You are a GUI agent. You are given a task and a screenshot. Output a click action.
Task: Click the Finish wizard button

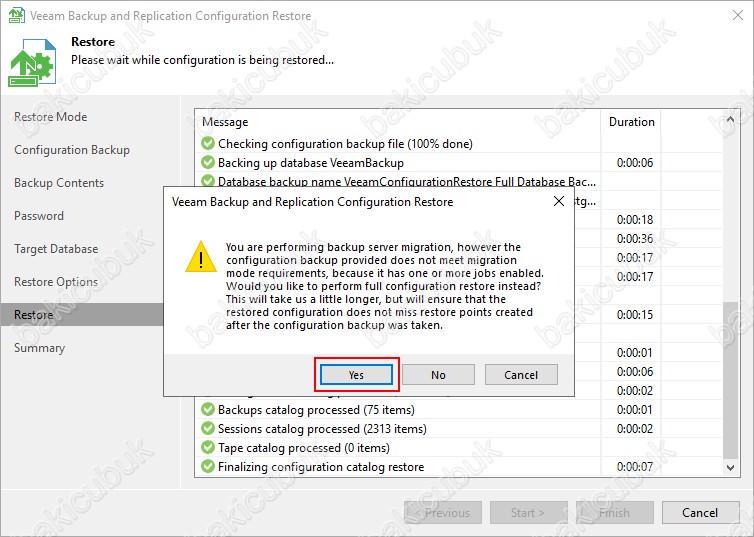615,513
